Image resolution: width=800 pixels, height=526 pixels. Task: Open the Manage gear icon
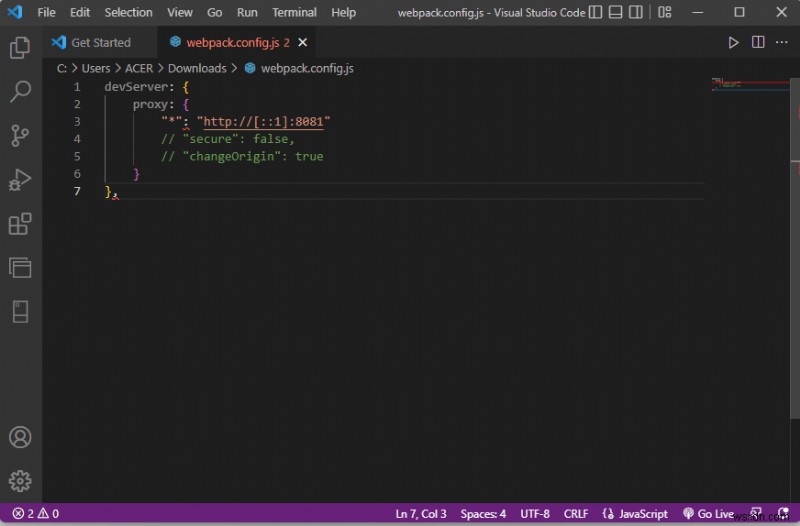[20, 481]
